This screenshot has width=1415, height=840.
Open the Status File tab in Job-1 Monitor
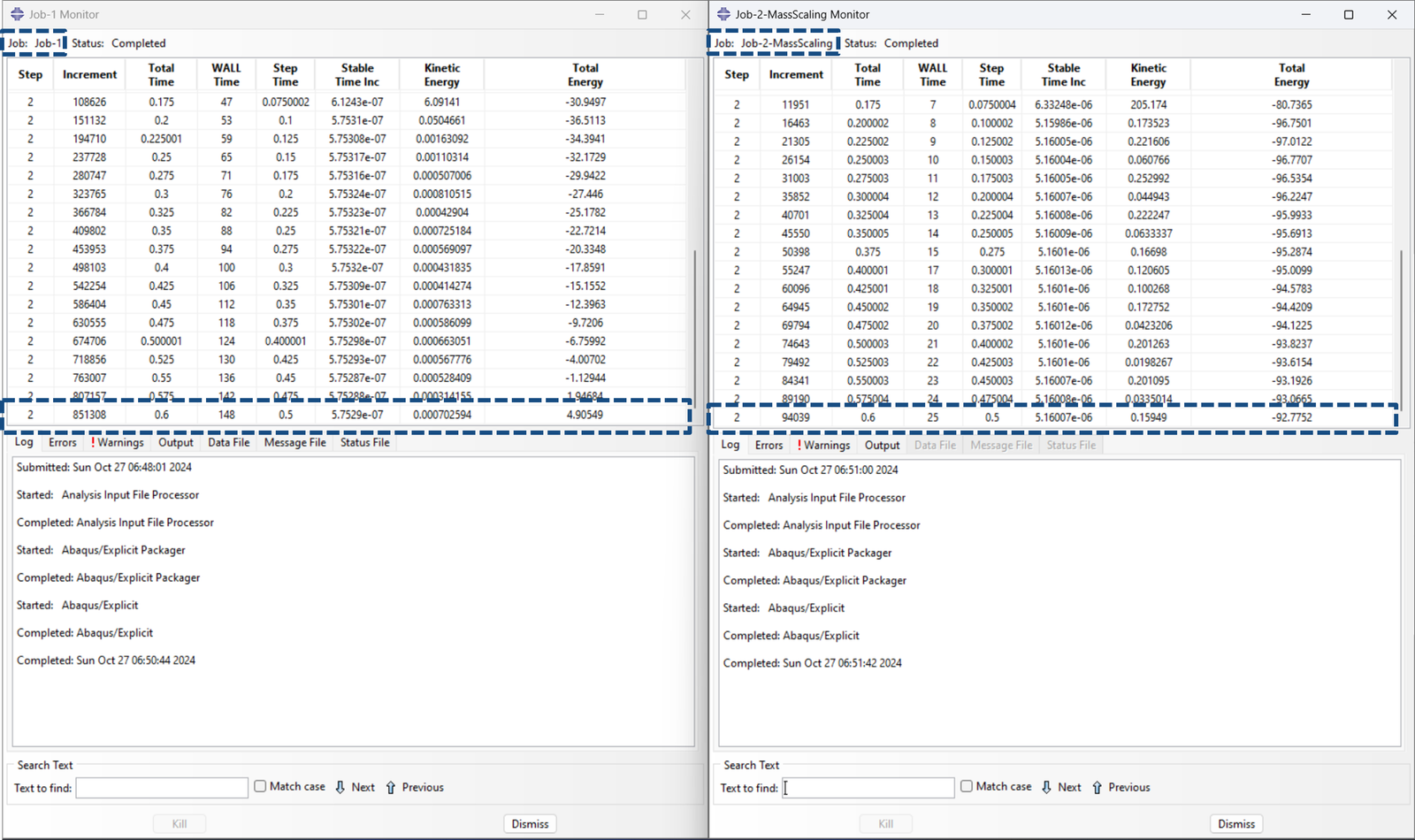(365, 442)
